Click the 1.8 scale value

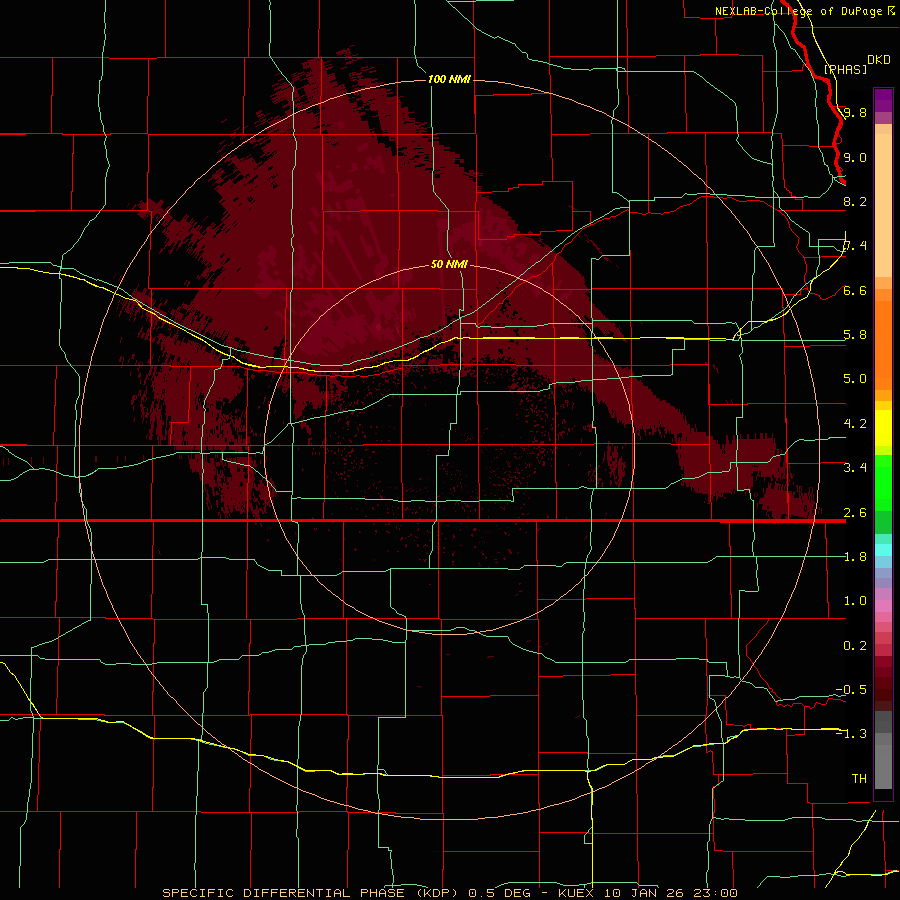(x=855, y=557)
